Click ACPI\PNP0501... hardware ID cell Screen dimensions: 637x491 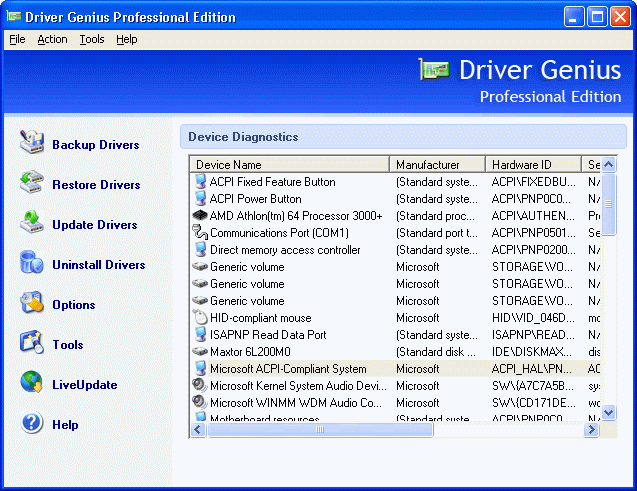(533, 233)
